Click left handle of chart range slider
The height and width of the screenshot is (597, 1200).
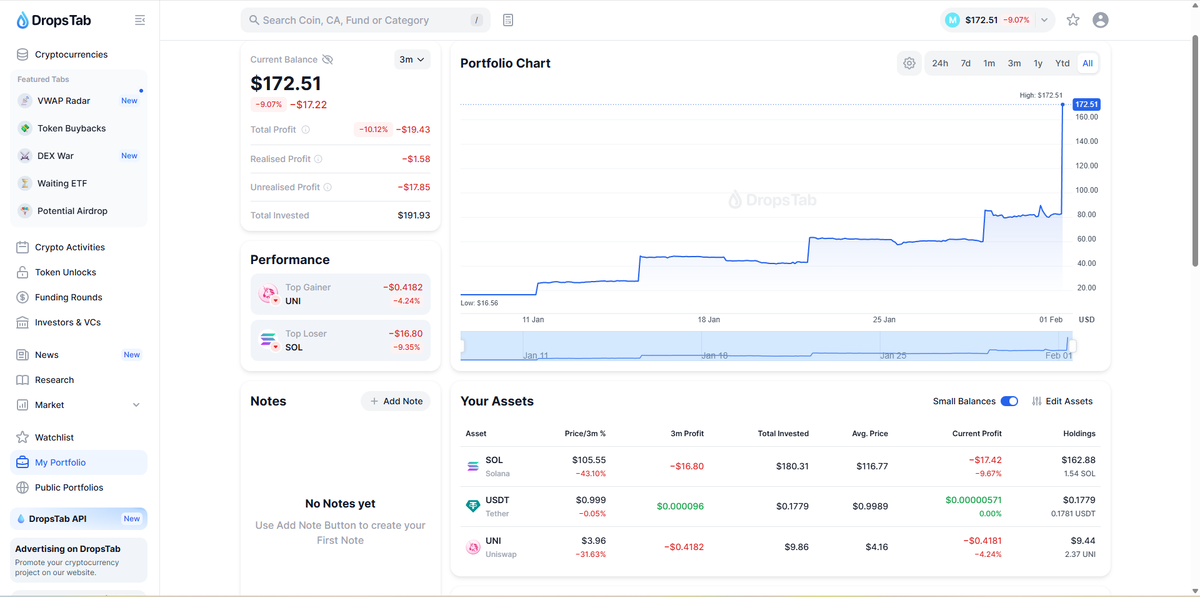point(462,346)
